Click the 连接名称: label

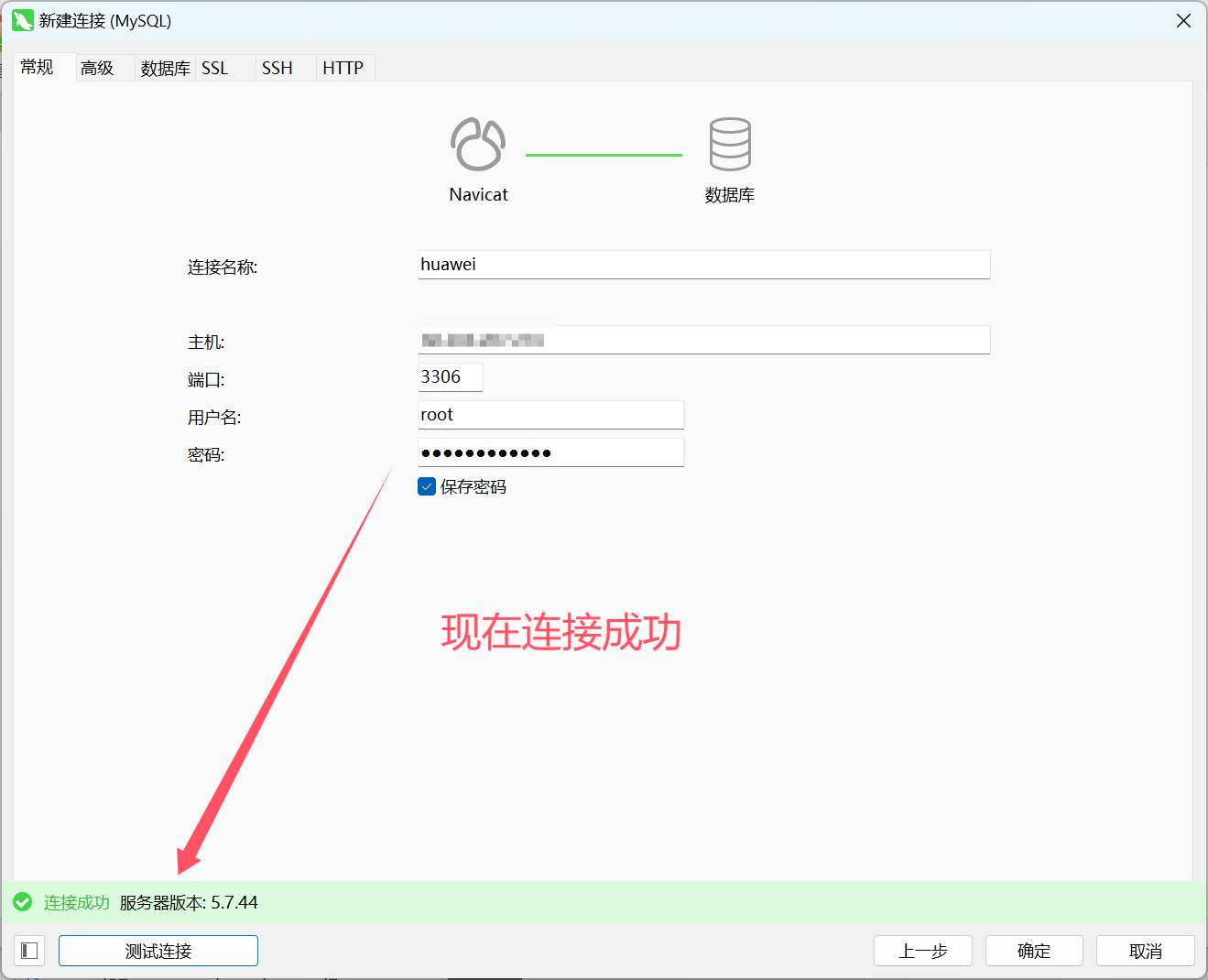coord(223,267)
